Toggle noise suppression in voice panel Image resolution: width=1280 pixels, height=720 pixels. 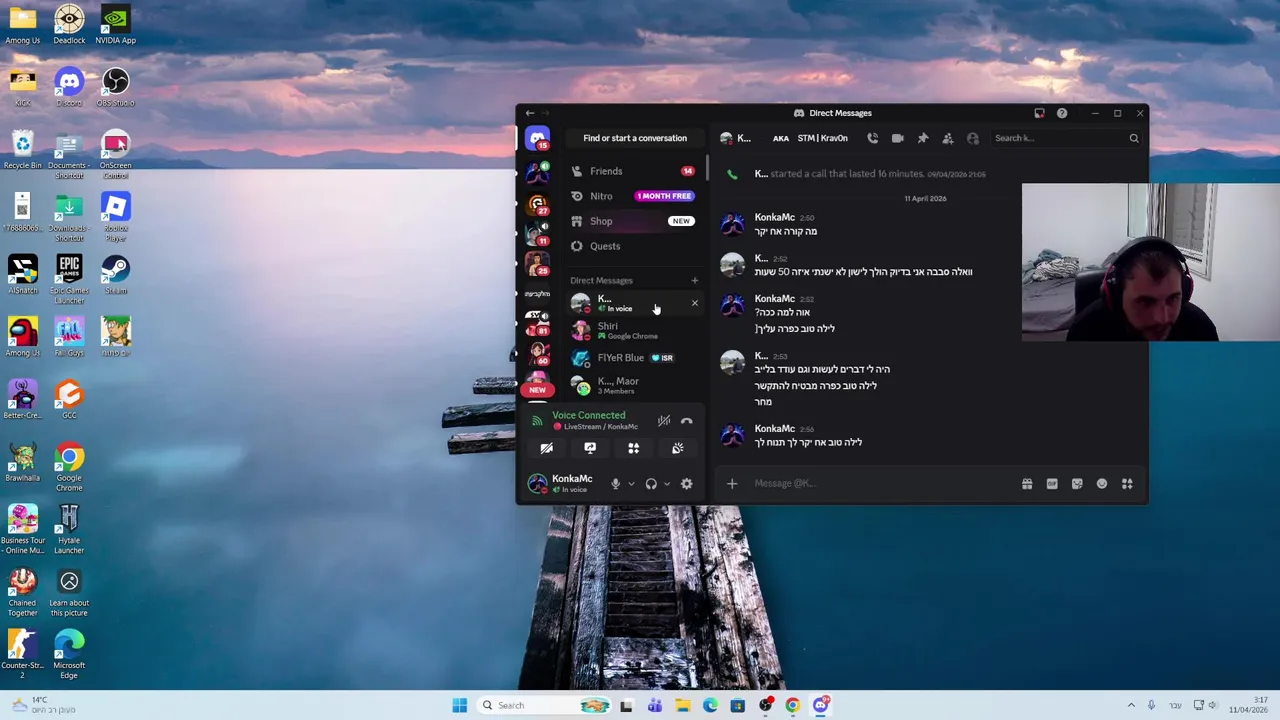664,421
